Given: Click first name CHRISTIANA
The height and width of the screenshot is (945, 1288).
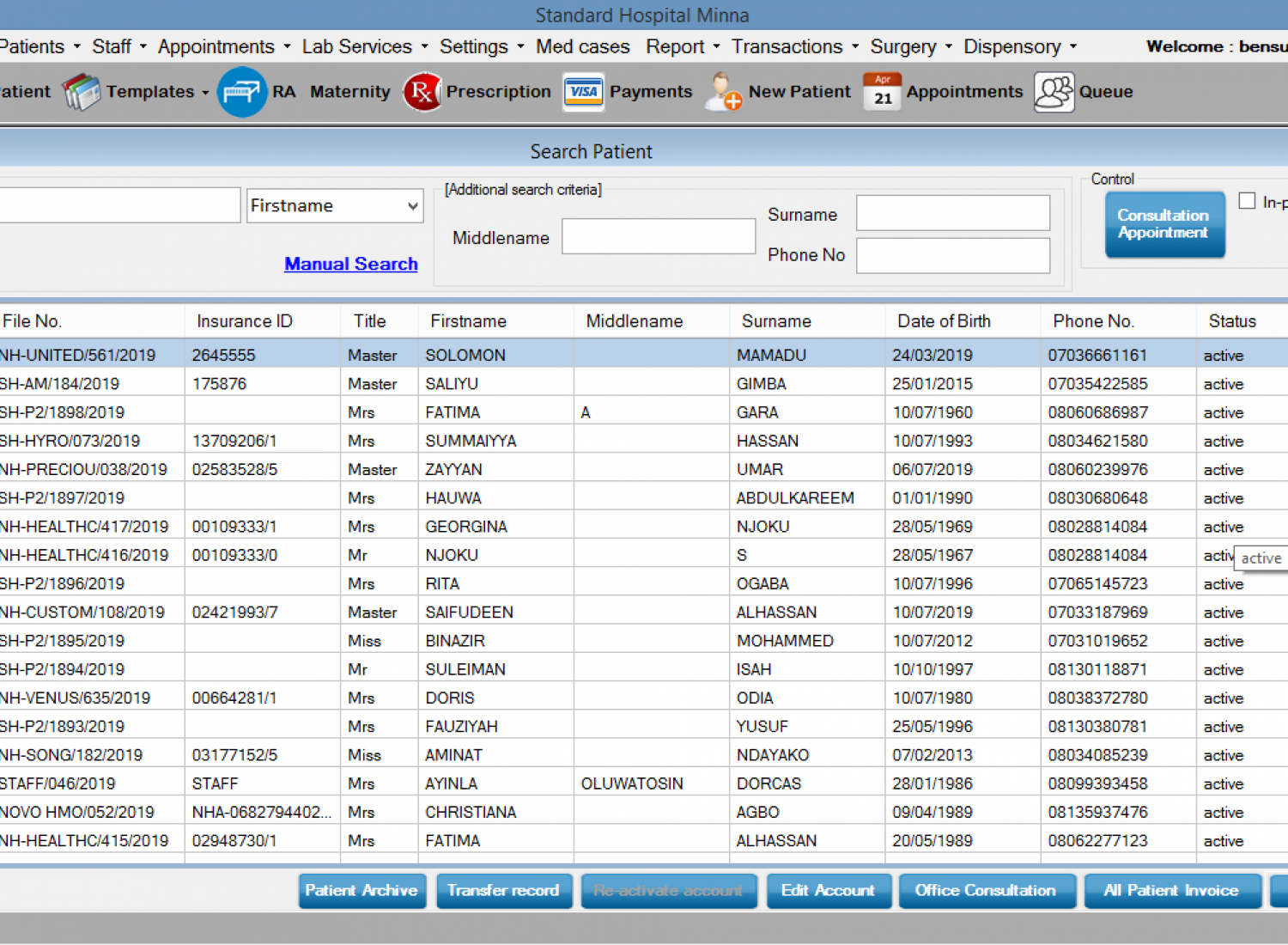Looking at the screenshot, I should point(471,812).
